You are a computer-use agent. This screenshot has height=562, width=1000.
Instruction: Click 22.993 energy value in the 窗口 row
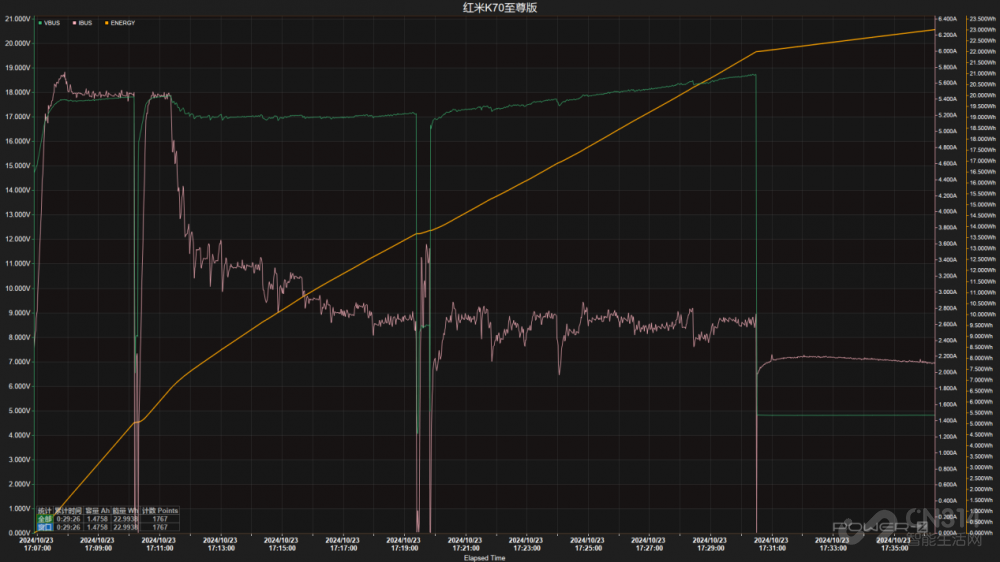point(125,528)
